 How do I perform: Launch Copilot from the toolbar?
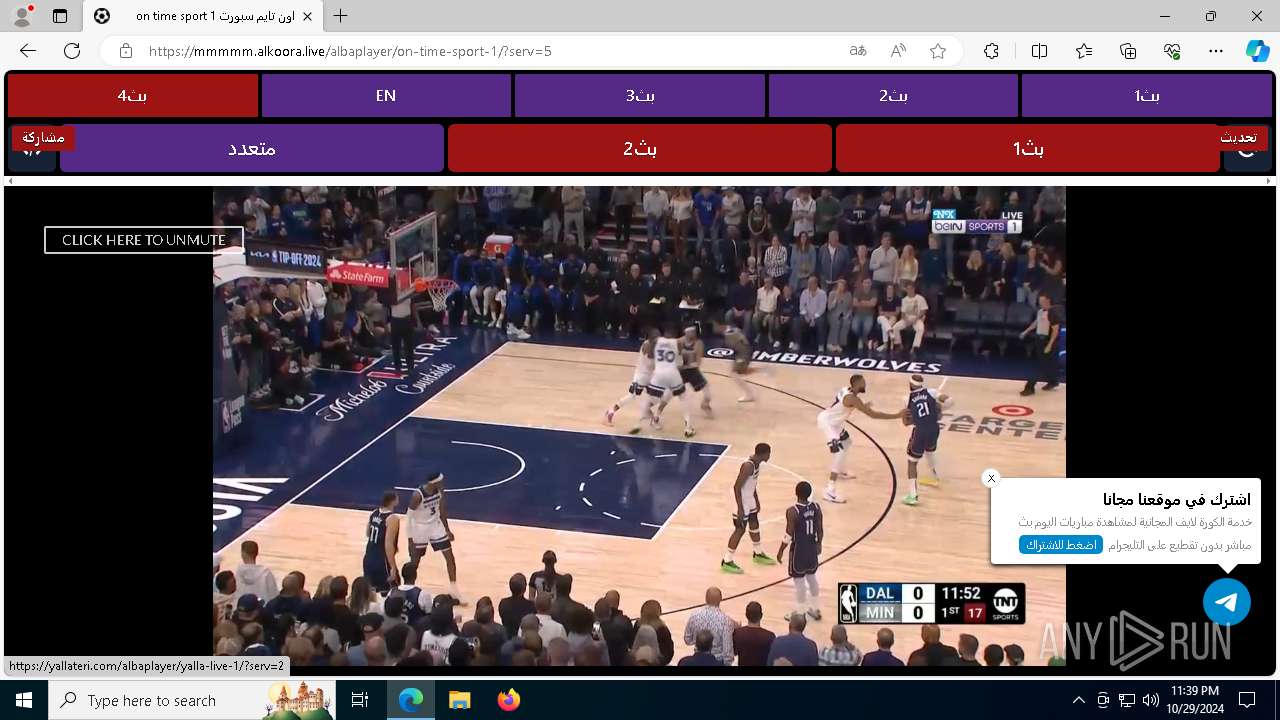[x=1257, y=51]
